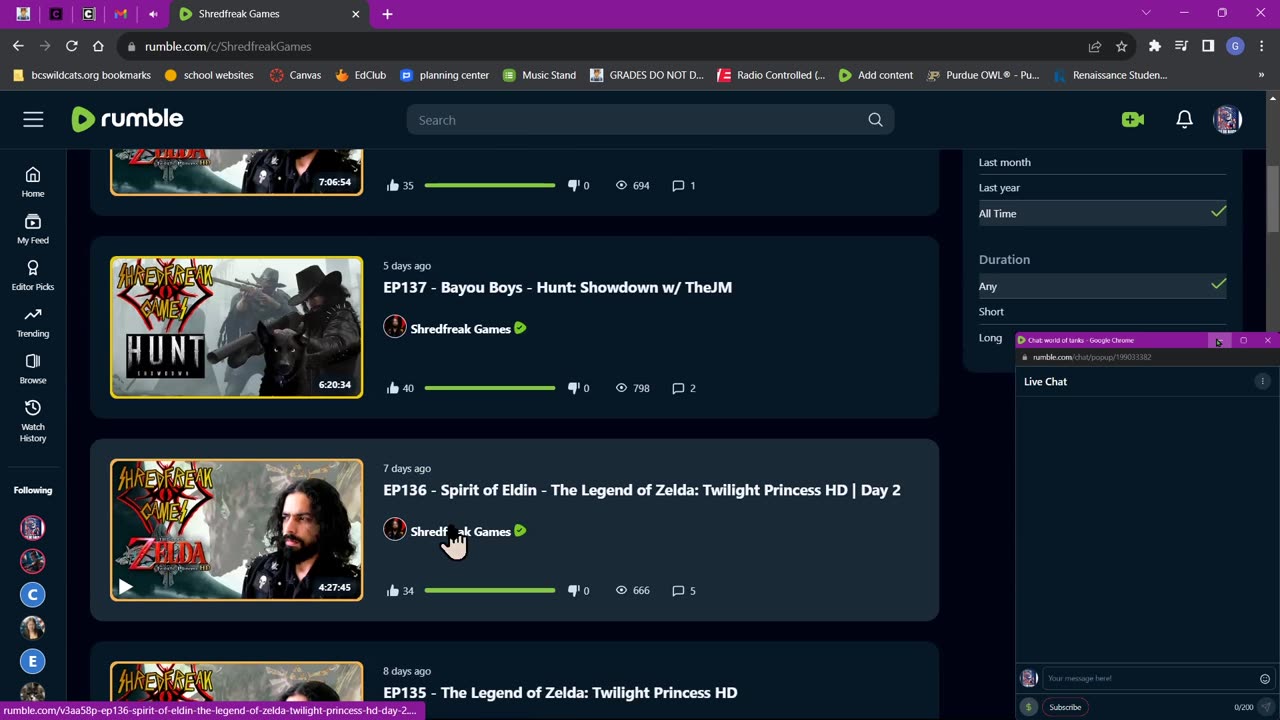Click the EP136 like ratio bar
The image size is (1280, 720).
490,591
